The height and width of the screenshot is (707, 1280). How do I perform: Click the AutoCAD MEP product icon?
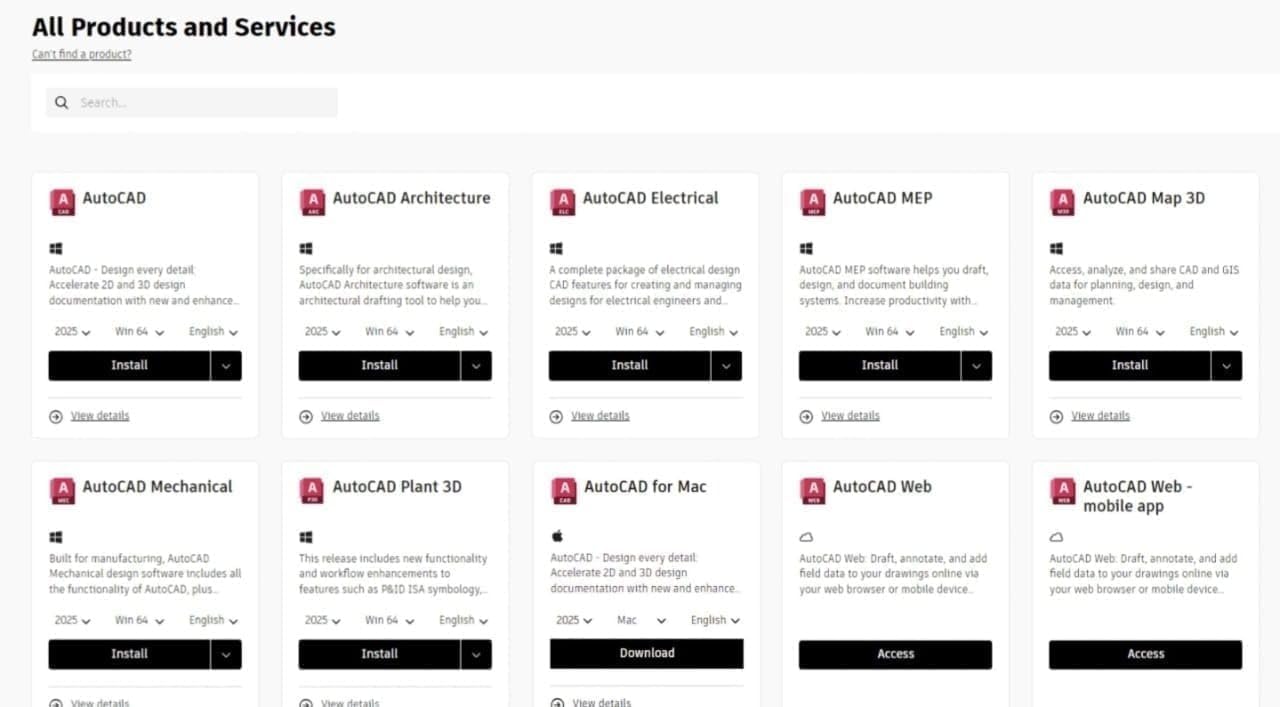(x=812, y=202)
